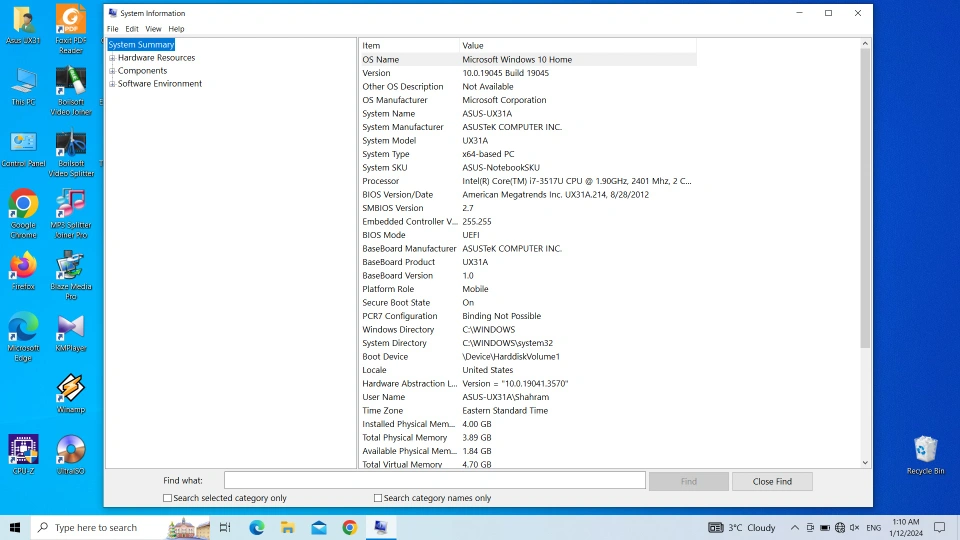Select Hardware Resources tree item

[156, 58]
